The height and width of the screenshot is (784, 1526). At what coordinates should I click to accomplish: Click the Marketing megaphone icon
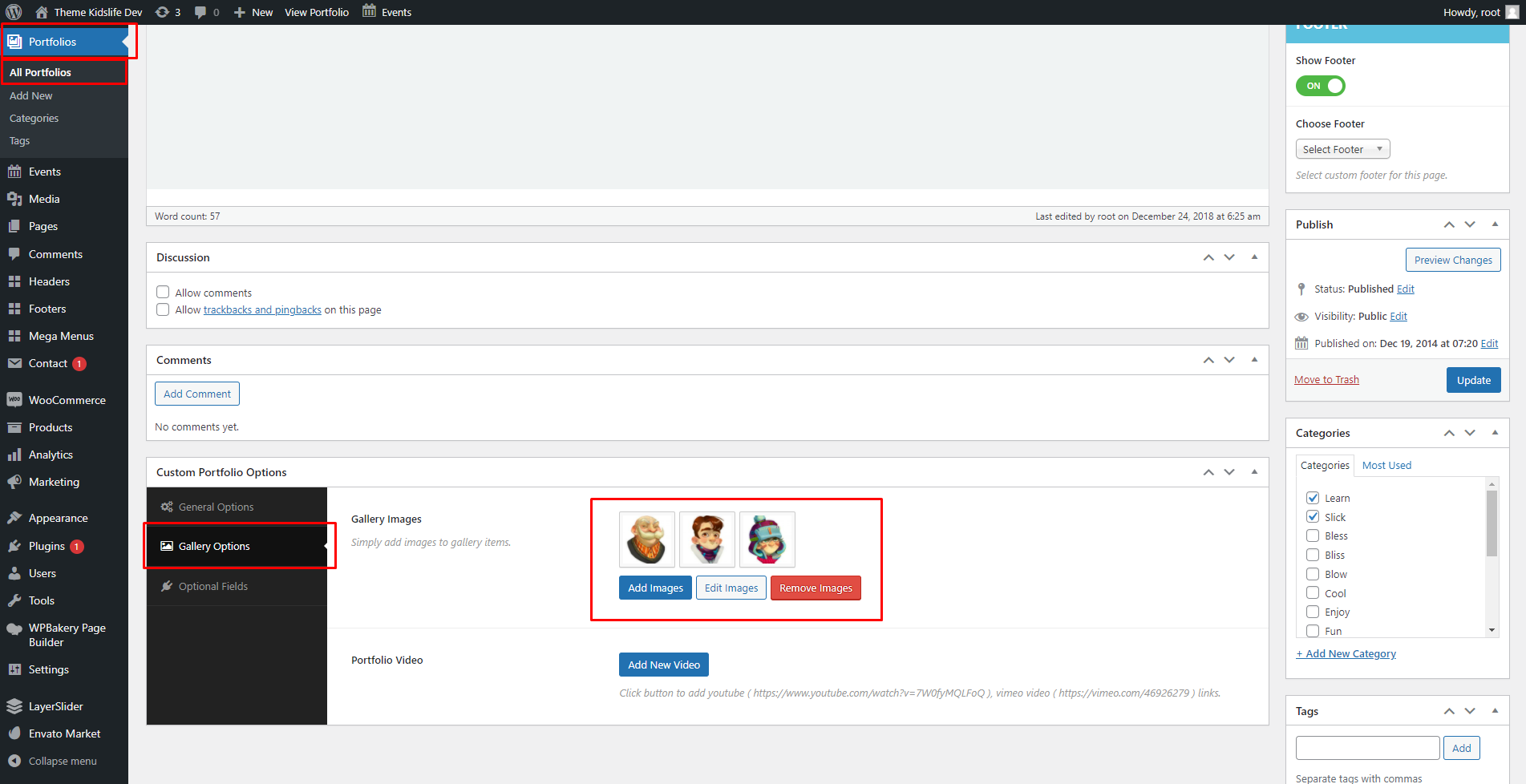pos(14,482)
